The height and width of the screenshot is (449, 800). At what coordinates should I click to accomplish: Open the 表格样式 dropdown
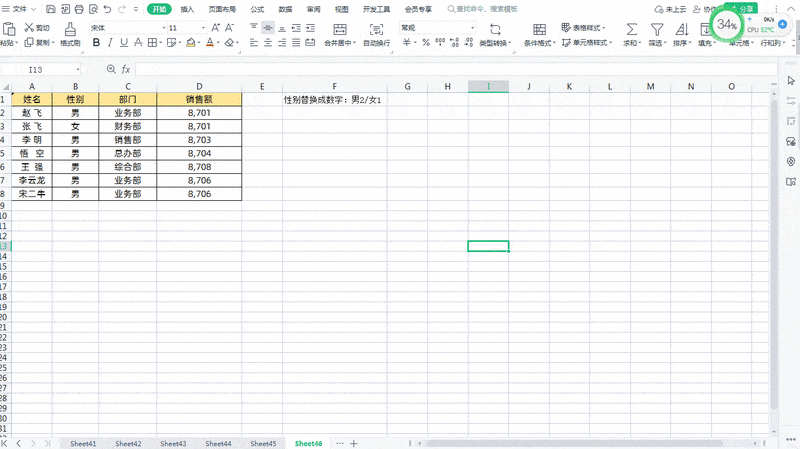[584, 28]
